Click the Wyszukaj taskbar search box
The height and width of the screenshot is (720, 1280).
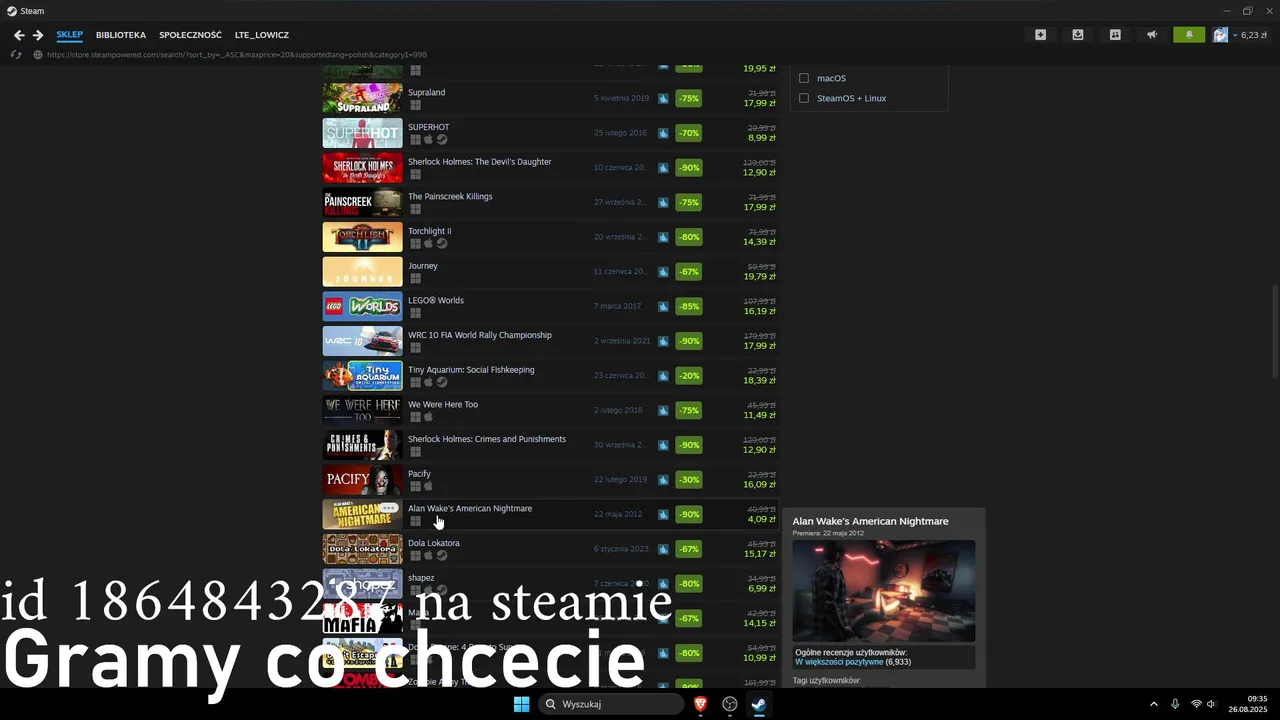[611, 704]
